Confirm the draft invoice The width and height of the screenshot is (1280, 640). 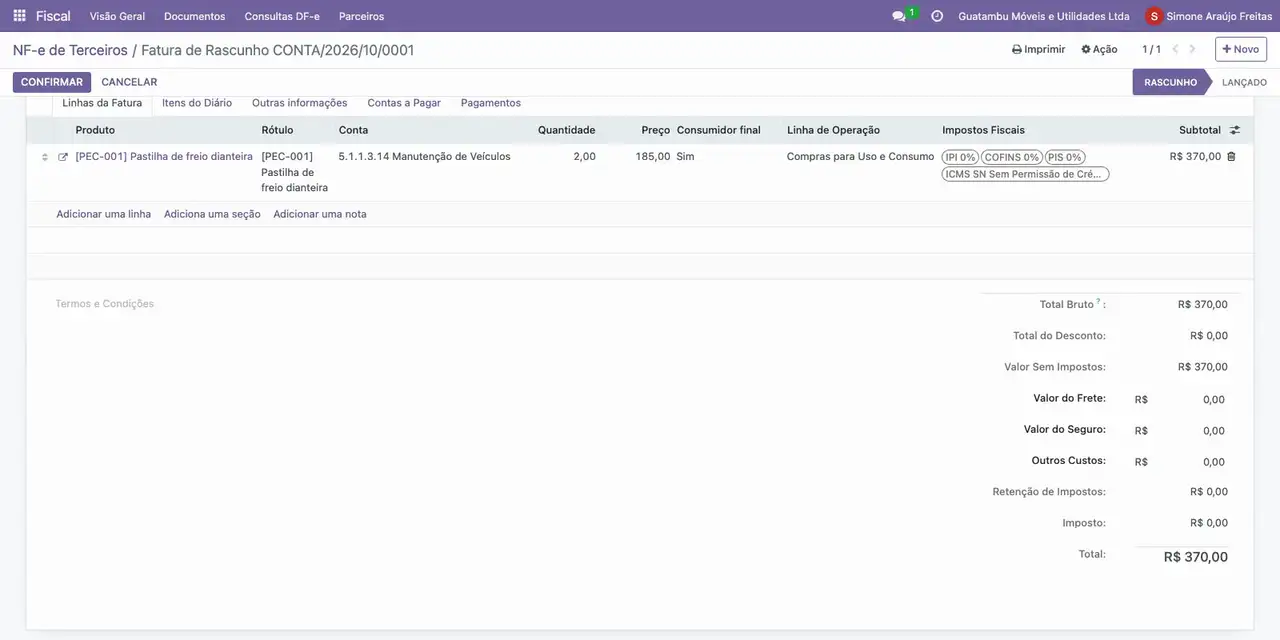tap(52, 82)
